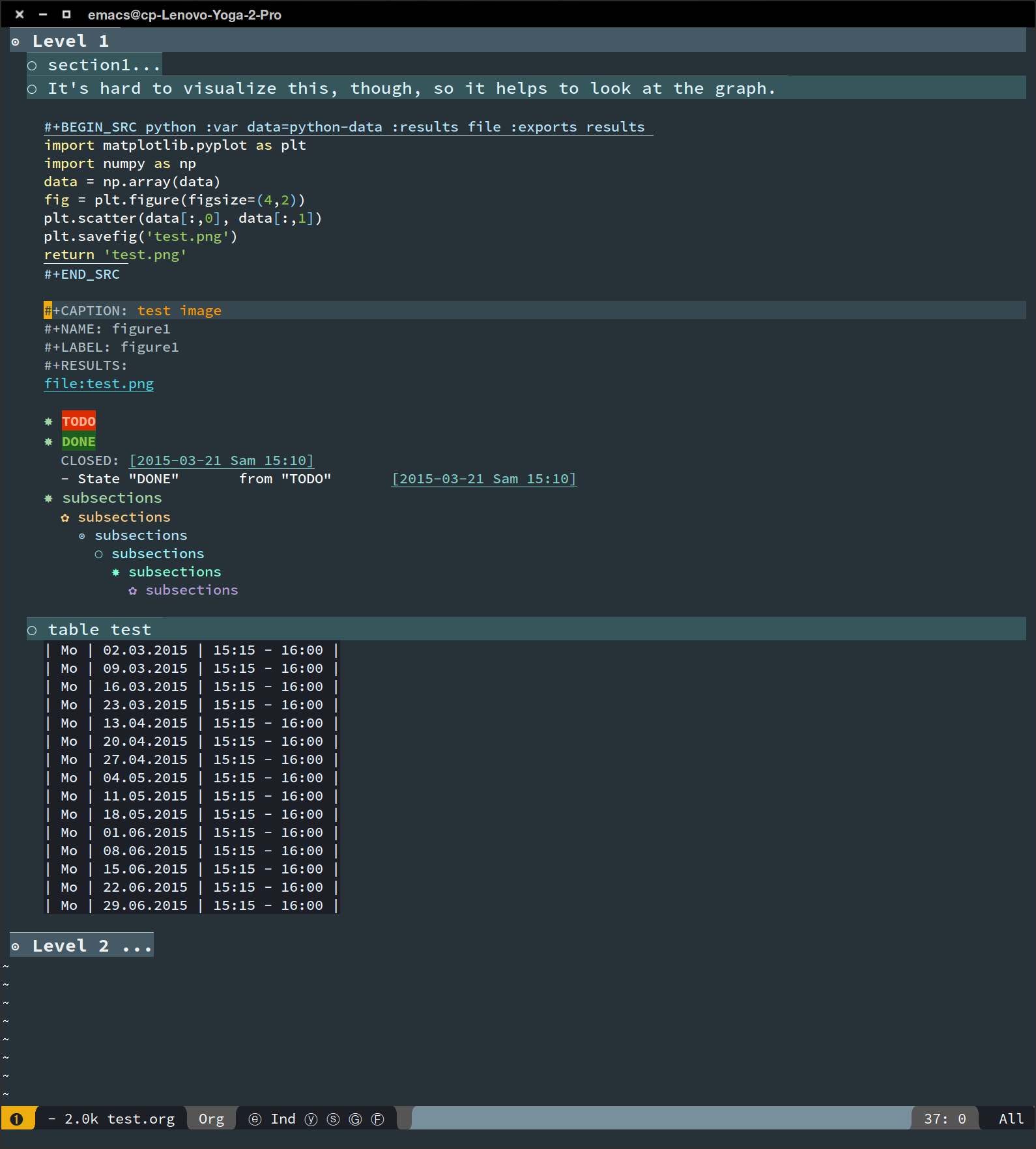Open the file:test.png link
Viewport: 1036px width, 1149px height.
[x=99, y=384]
